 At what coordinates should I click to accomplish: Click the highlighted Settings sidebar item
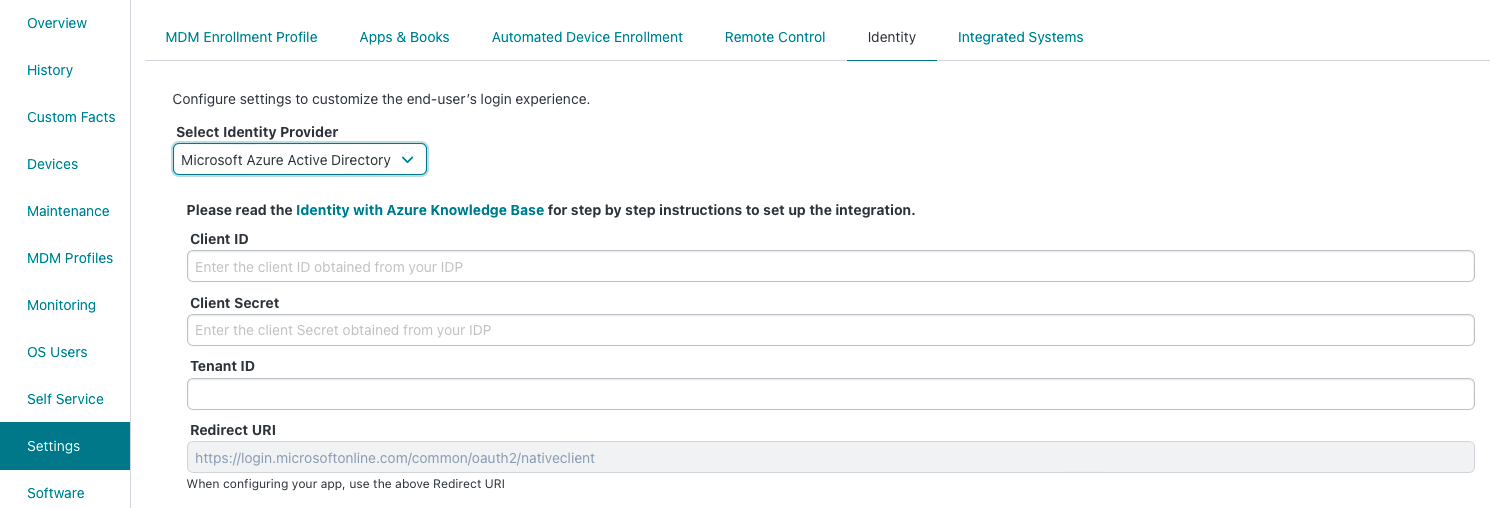coord(65,446)
